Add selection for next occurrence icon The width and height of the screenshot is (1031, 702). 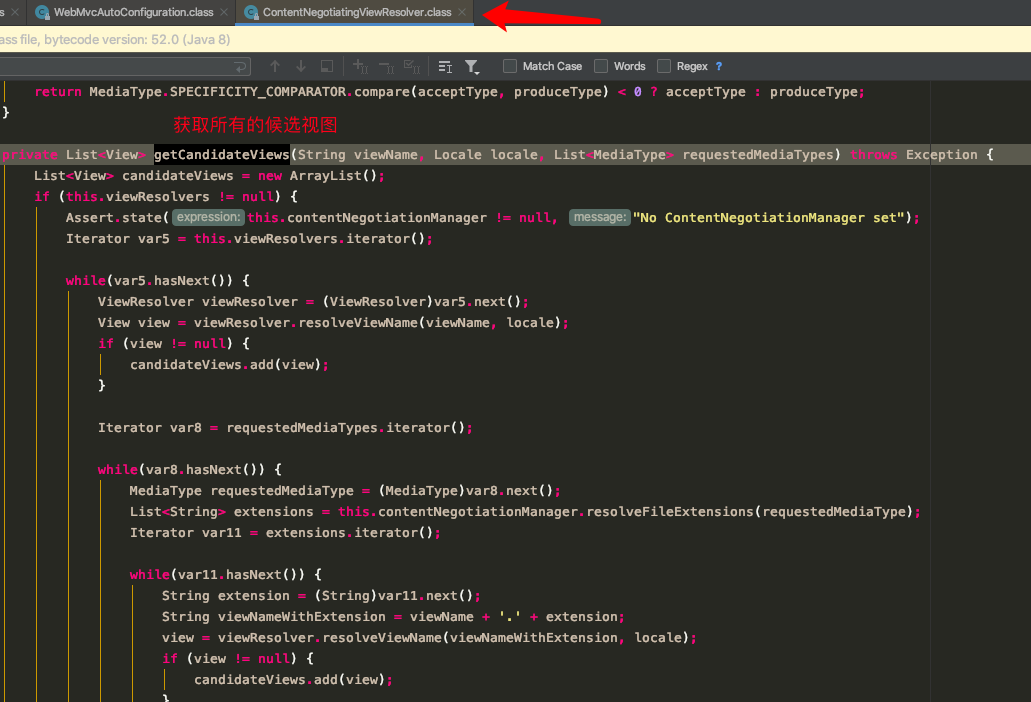coord(360,66)
